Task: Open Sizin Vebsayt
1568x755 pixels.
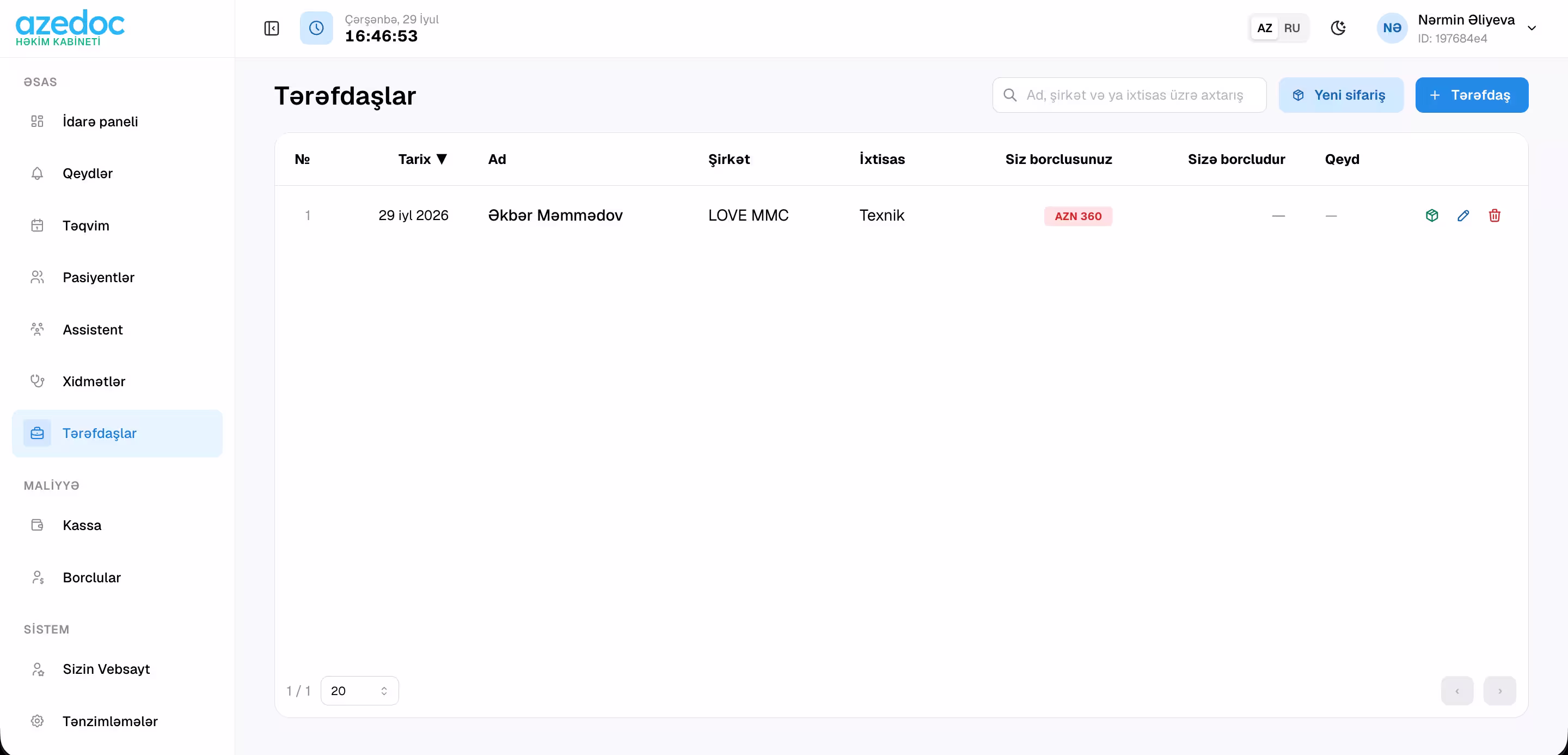Action: click(x=118, y=669)
